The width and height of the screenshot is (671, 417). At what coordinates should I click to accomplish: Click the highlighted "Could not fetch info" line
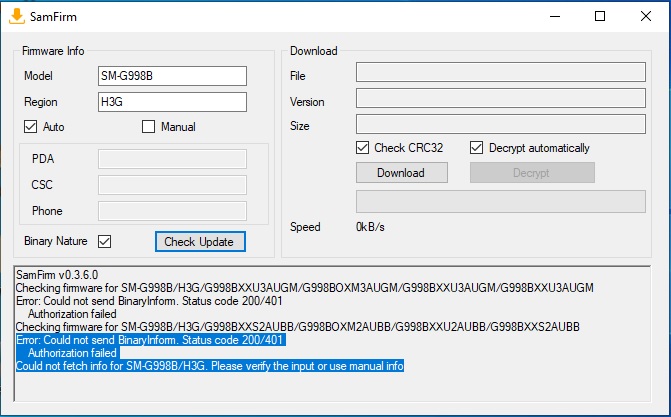[x=210, y=366]
